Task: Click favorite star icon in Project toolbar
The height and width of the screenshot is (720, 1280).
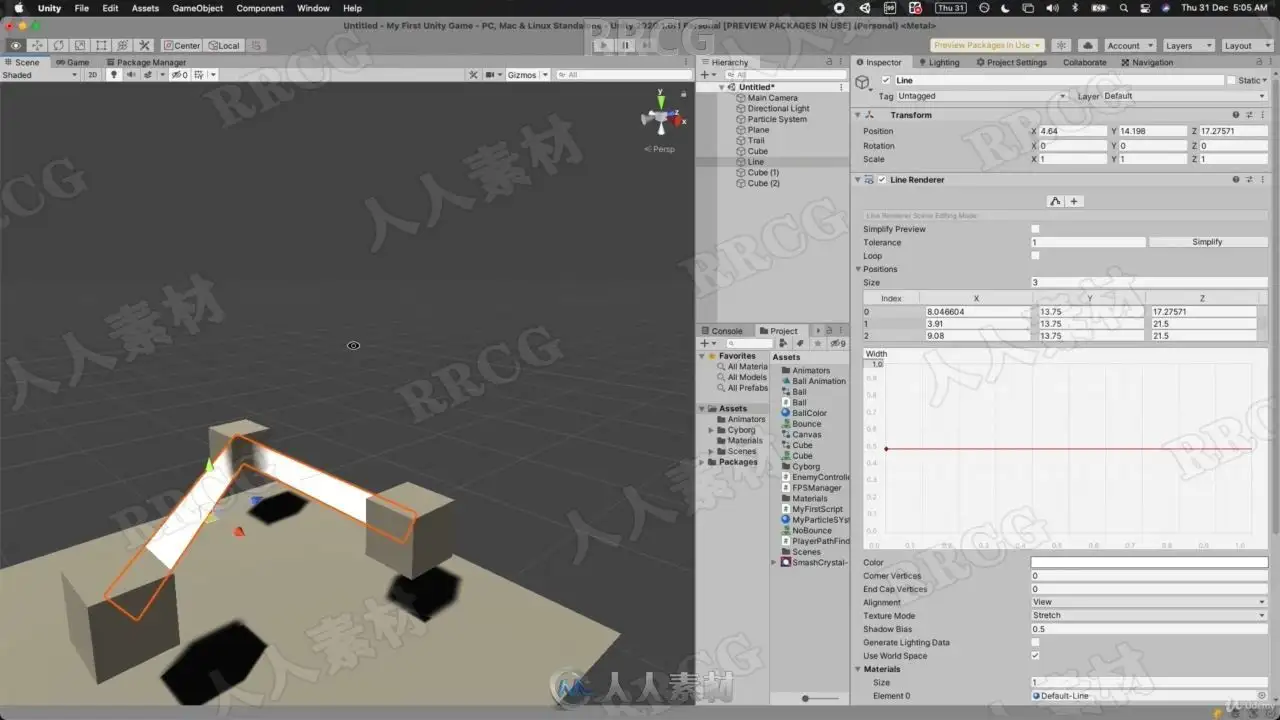Action: tap(817, 344)
